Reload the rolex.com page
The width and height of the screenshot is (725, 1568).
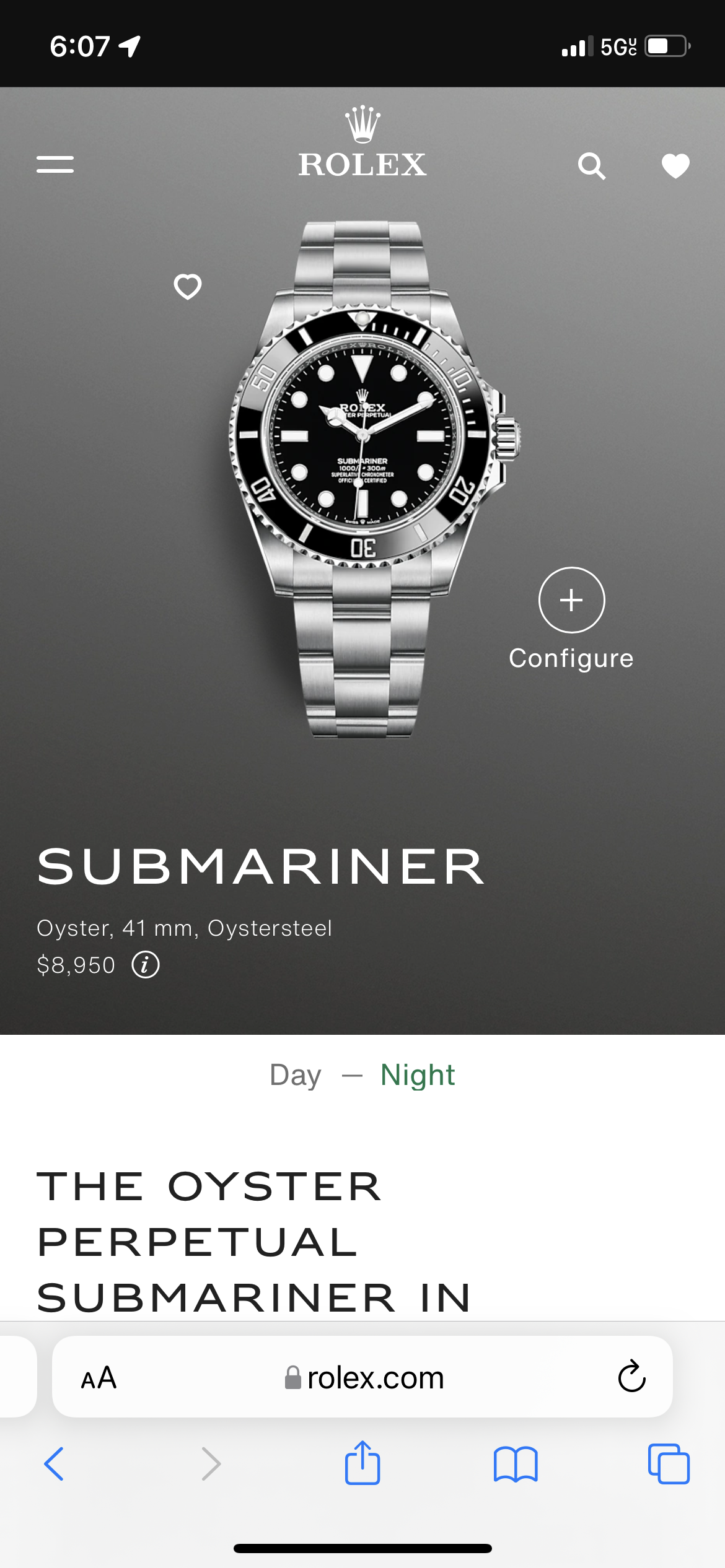pos(631,1377)
